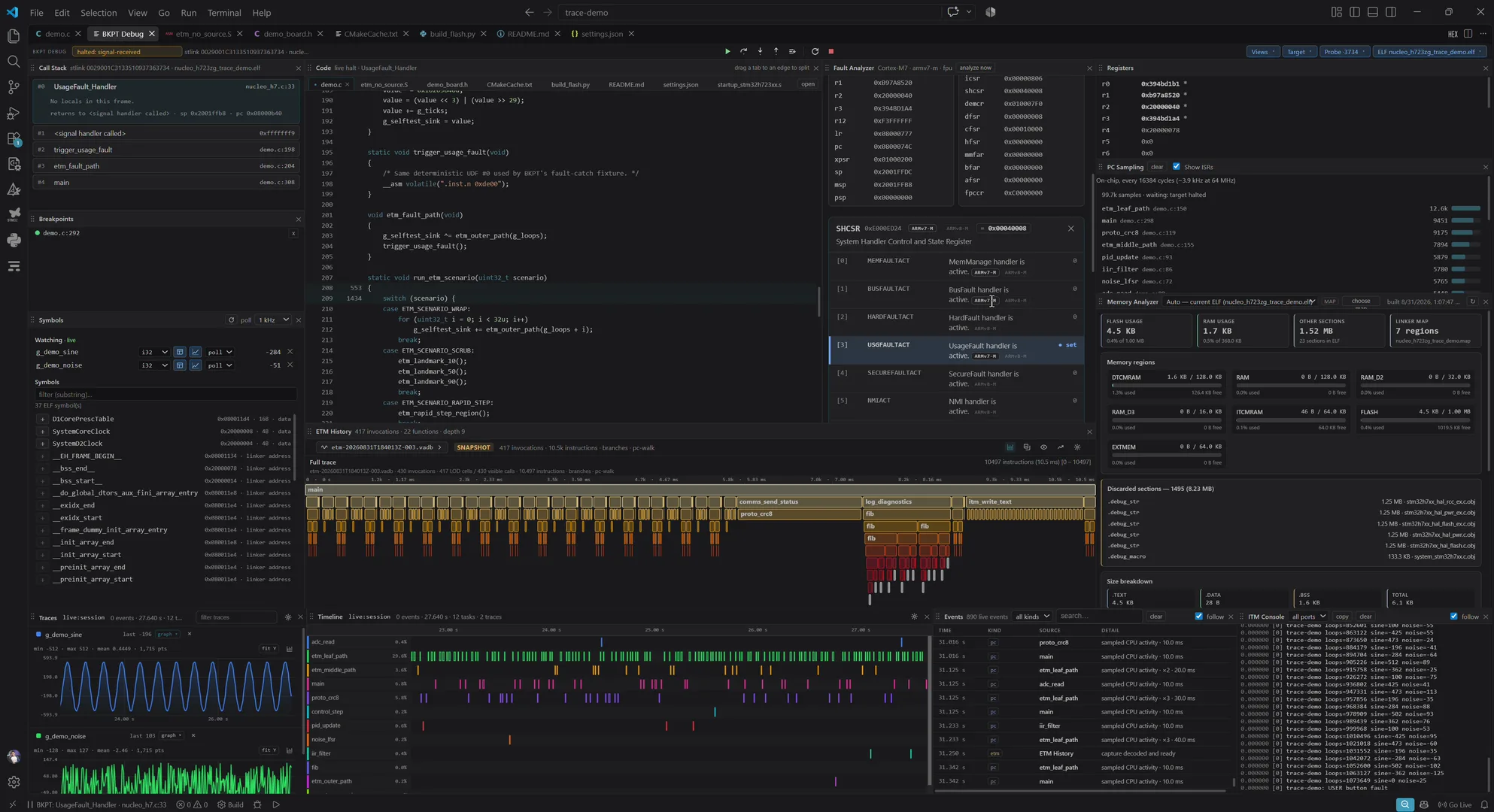
Task: Click open next to startup_stm32h723xx.s
Action: [x=807, y=84]
